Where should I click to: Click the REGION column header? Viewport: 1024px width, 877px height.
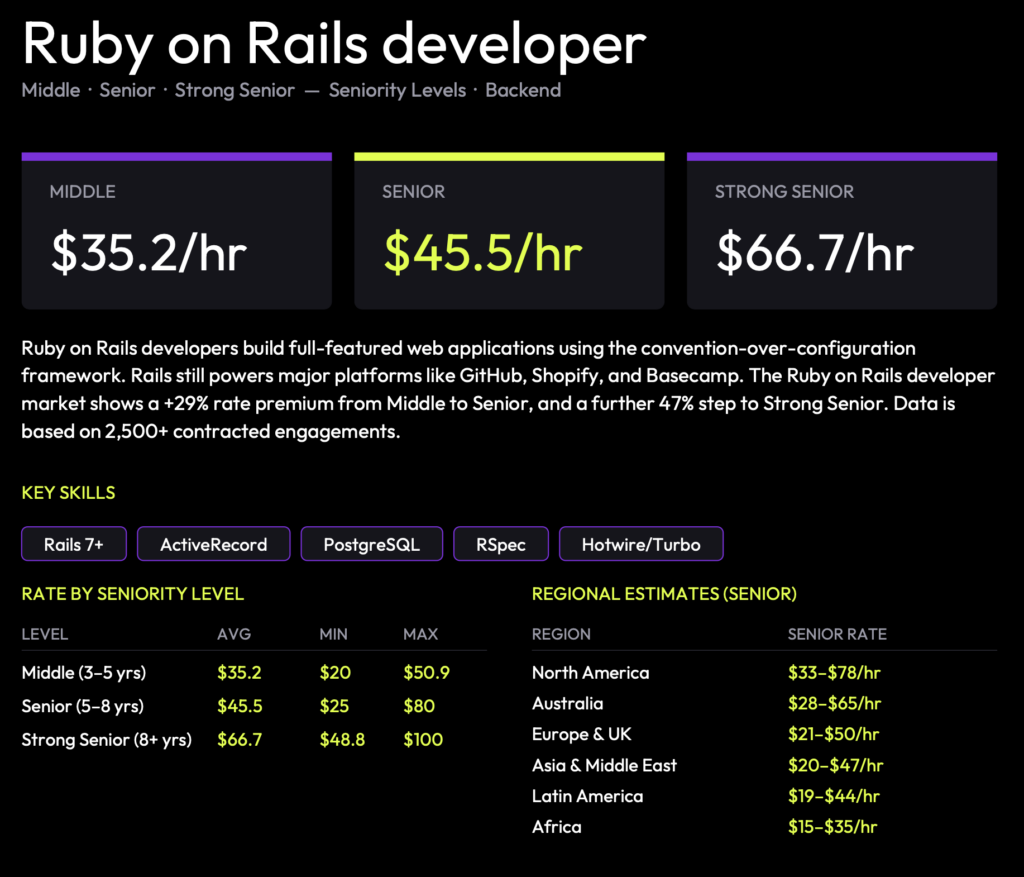pyautogui.click(x=561, y=634)
